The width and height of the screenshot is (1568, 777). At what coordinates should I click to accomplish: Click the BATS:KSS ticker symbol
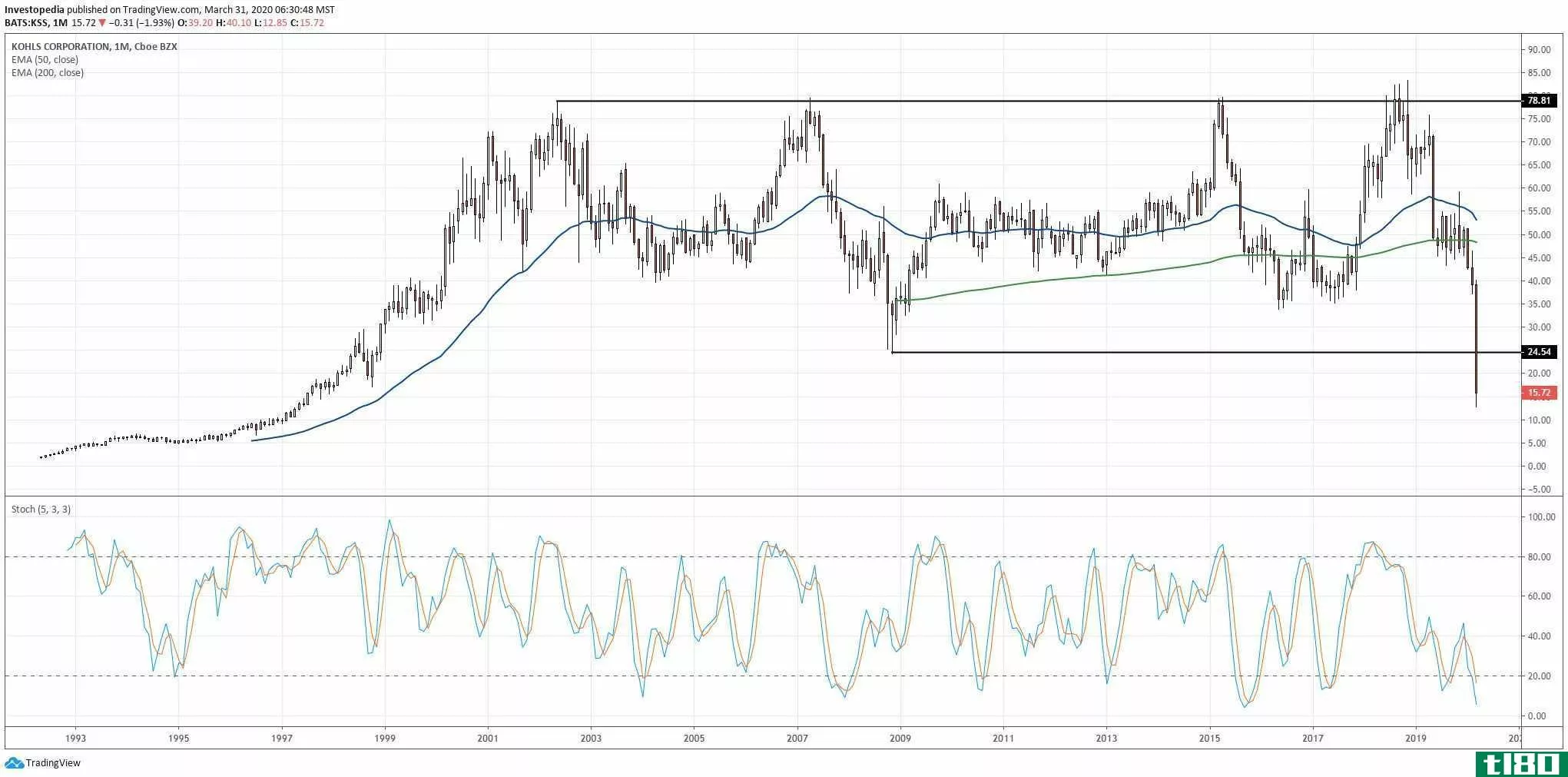coord(26,23)
